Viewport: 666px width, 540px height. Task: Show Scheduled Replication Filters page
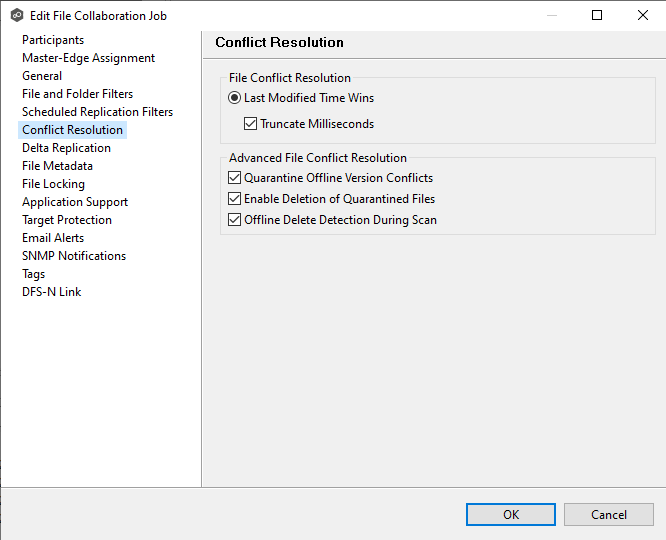click(x=97, y=112)
